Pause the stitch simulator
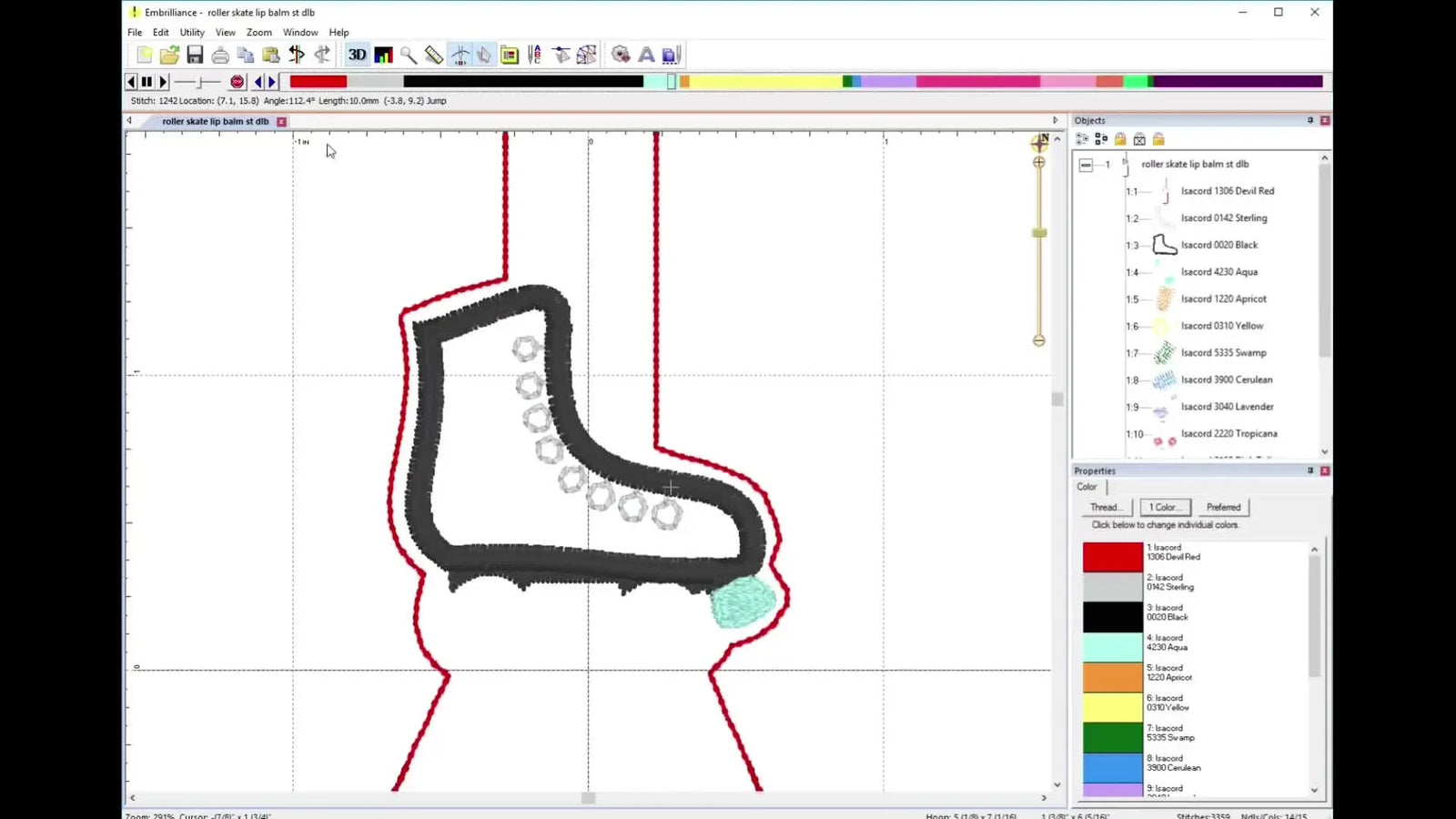Screen dimensions: 1456x819 (x=147, y=82)
